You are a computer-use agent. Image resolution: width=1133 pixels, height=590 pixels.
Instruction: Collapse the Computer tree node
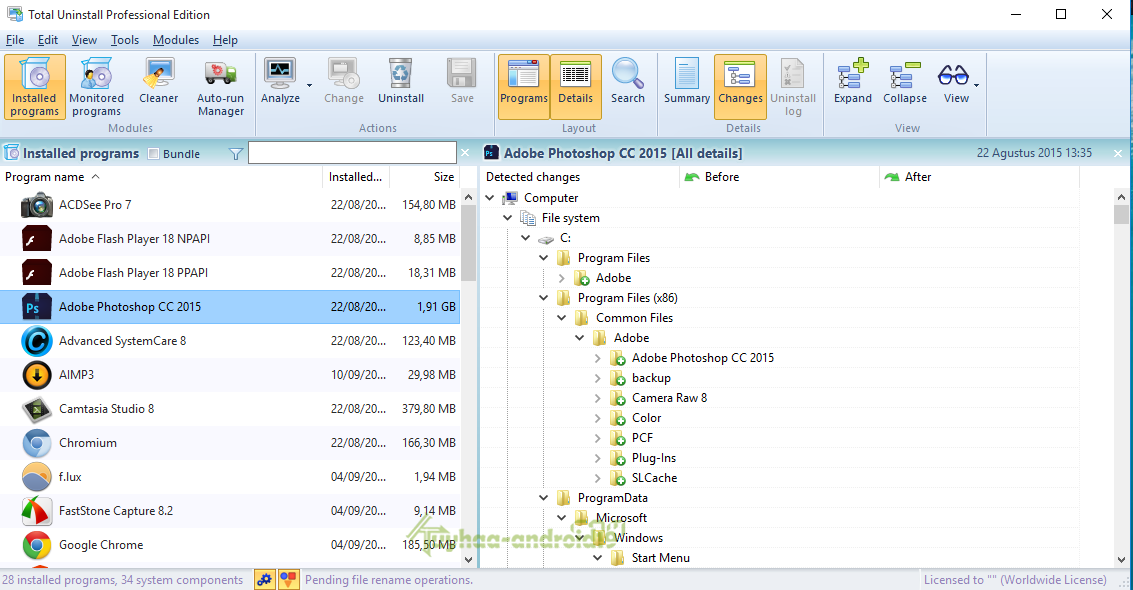(x=490, y=198)
